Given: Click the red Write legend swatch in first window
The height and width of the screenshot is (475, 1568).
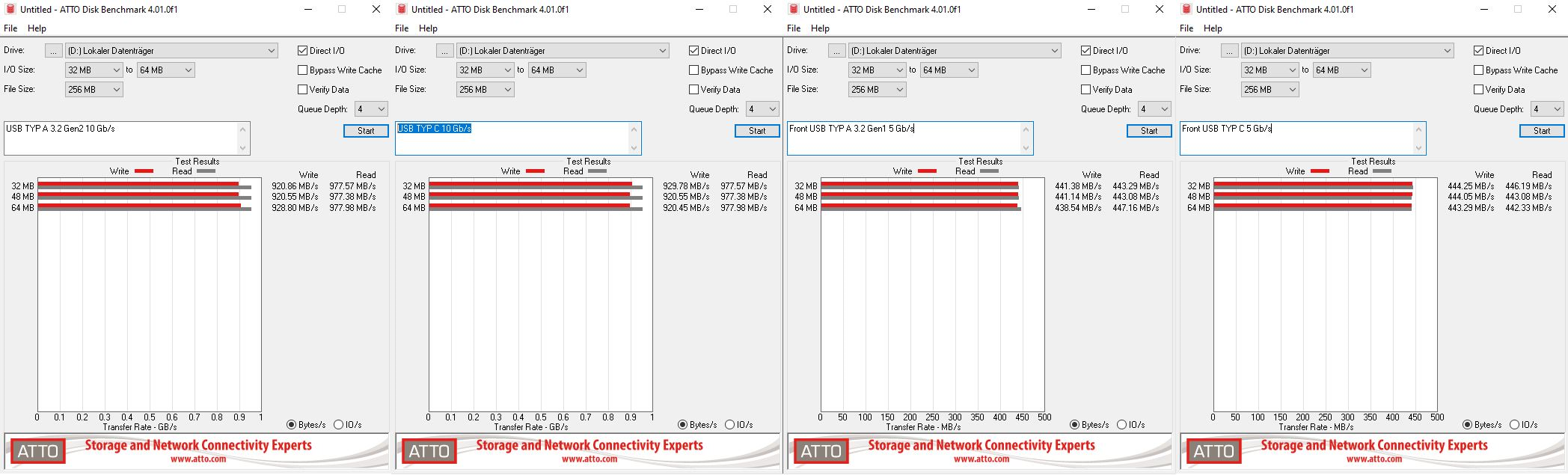Looking at the screenshot, I should point(144,171).
